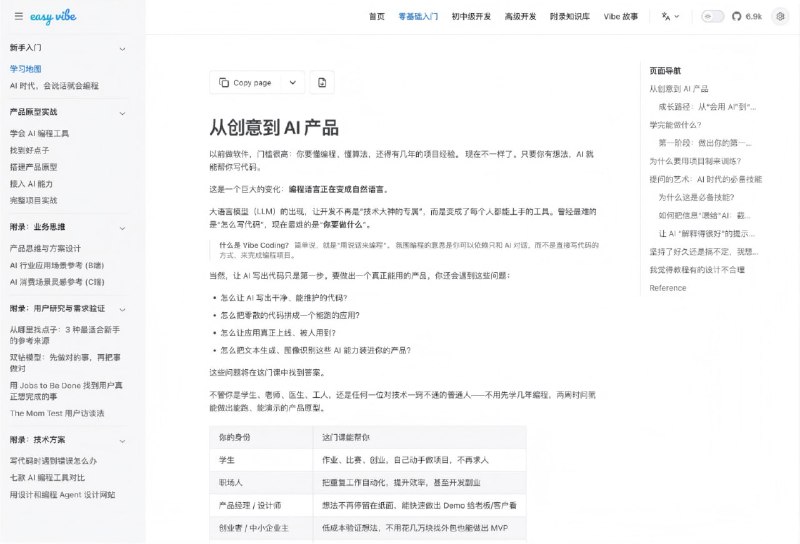800x544 pixels.
Task: Jump to 为什么要用项目制来训练？ section
Action: (695, 161)
